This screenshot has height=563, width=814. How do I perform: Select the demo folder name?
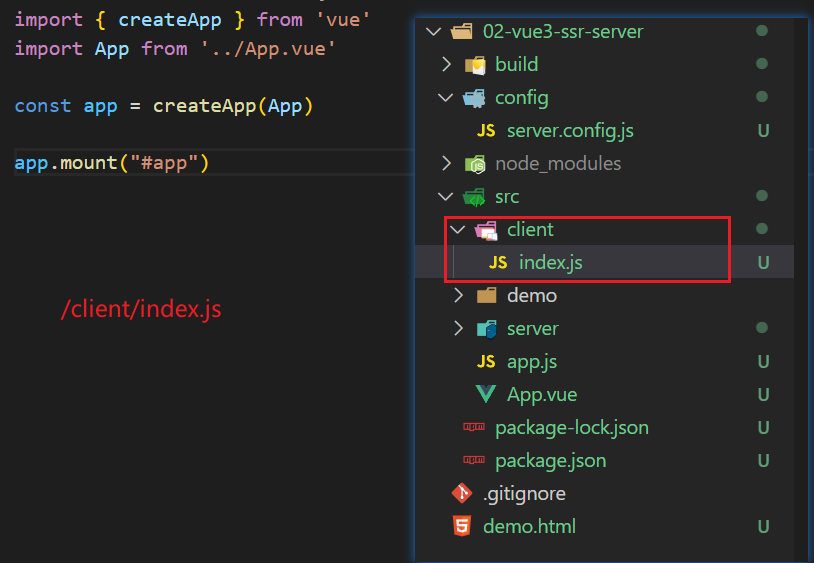pyautogui.click(x=532, y=296)
